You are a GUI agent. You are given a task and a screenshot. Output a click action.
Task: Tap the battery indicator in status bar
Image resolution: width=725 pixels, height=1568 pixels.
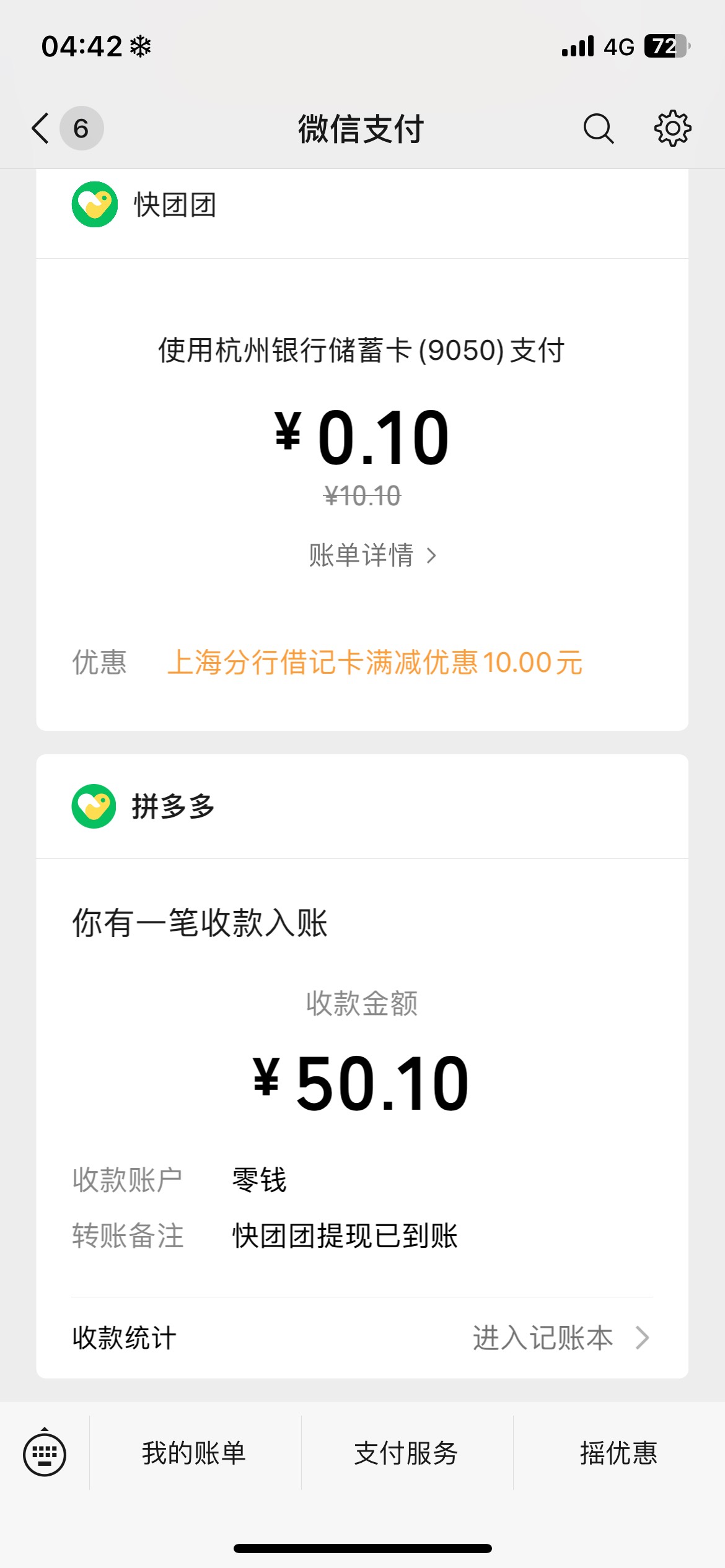[667, 46]
